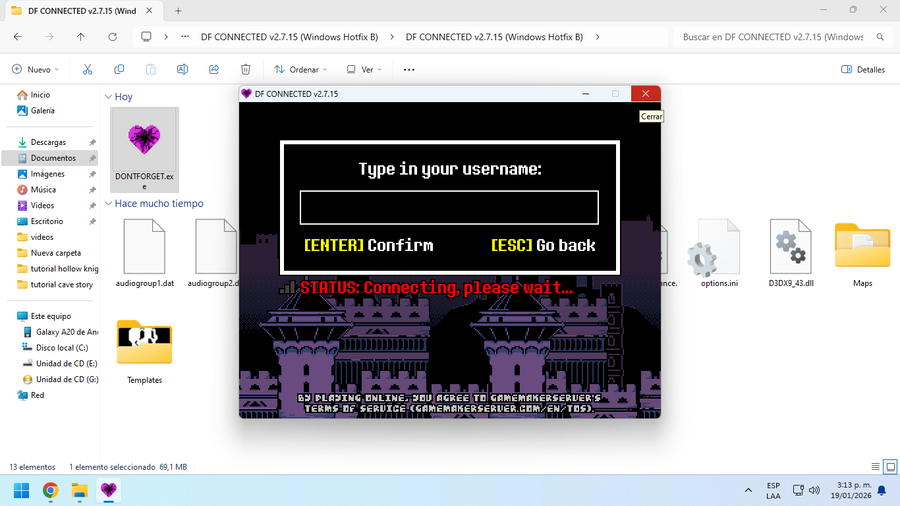
Task: Select the options.ini file
Action: coord(719,253)
